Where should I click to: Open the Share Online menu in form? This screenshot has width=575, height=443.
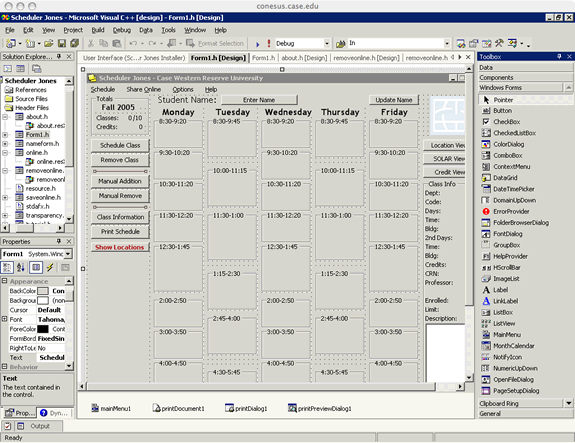click(x=143, y=89)
